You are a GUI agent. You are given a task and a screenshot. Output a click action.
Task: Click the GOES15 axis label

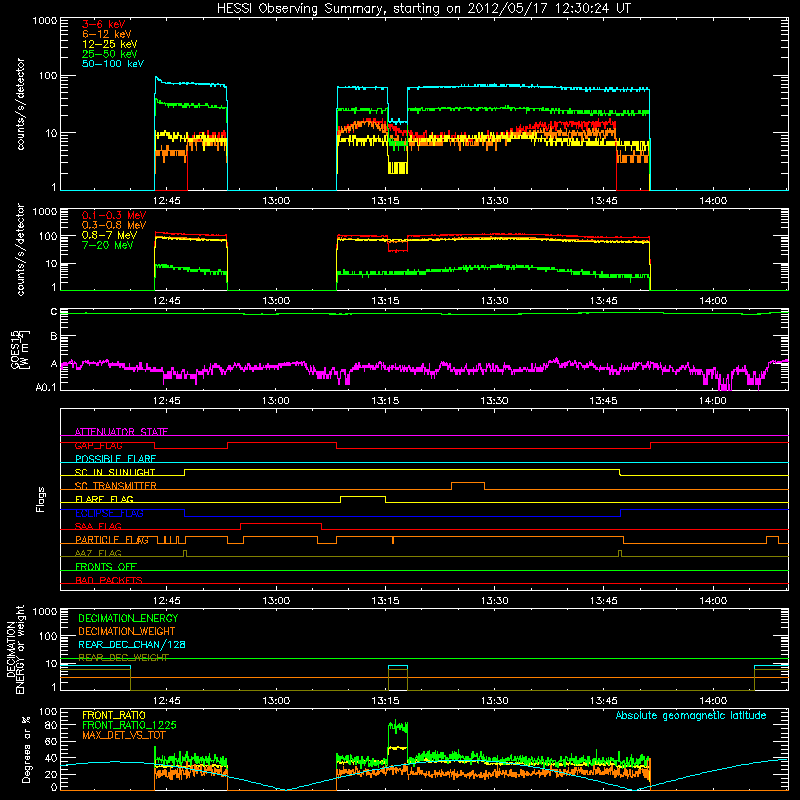pyautogui.click(x=20, y=350)
